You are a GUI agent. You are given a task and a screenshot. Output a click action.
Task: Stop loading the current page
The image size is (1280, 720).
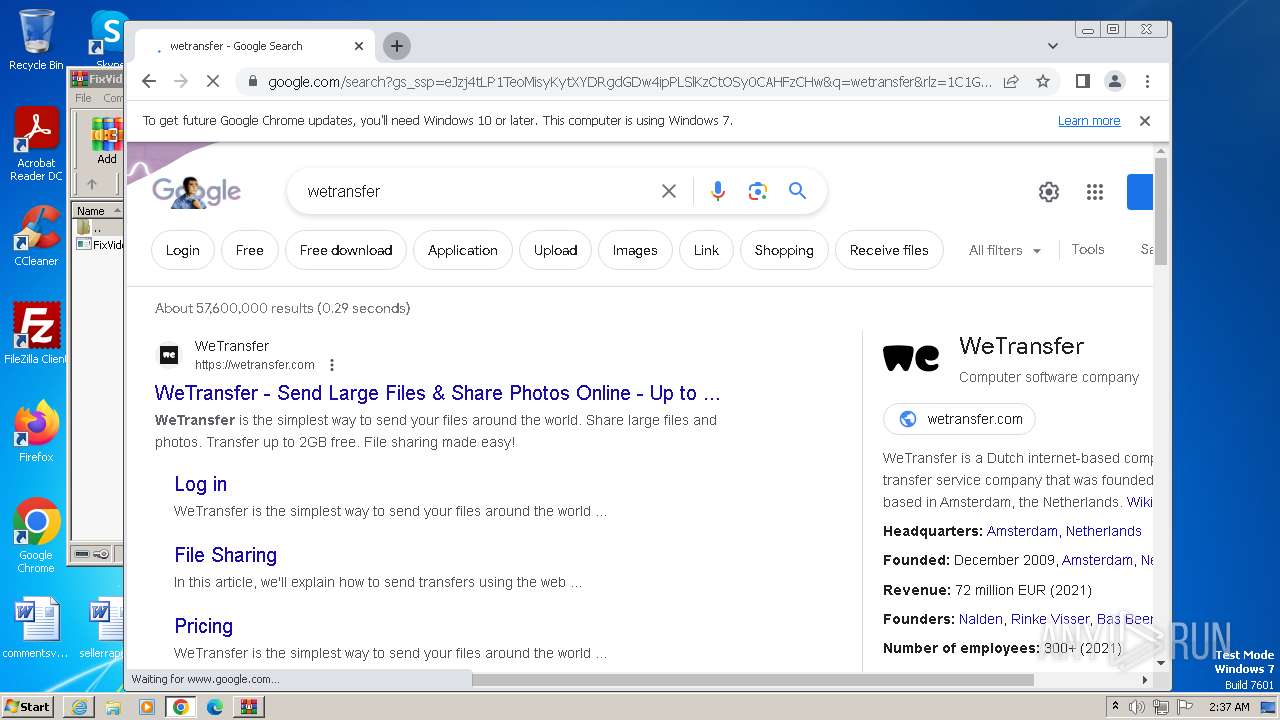coord(212,81)
